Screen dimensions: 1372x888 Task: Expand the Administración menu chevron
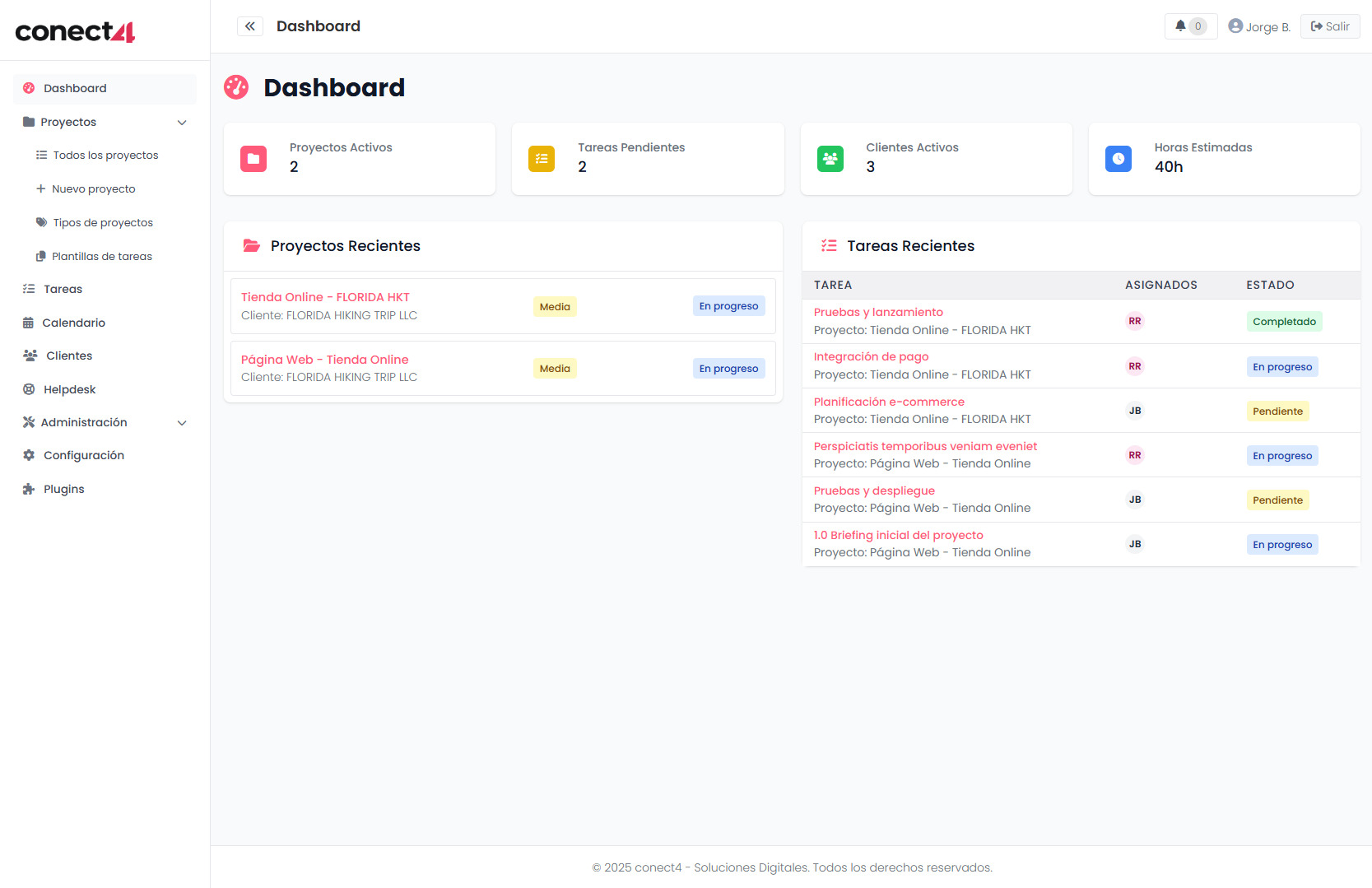click(x=182, y=423)
